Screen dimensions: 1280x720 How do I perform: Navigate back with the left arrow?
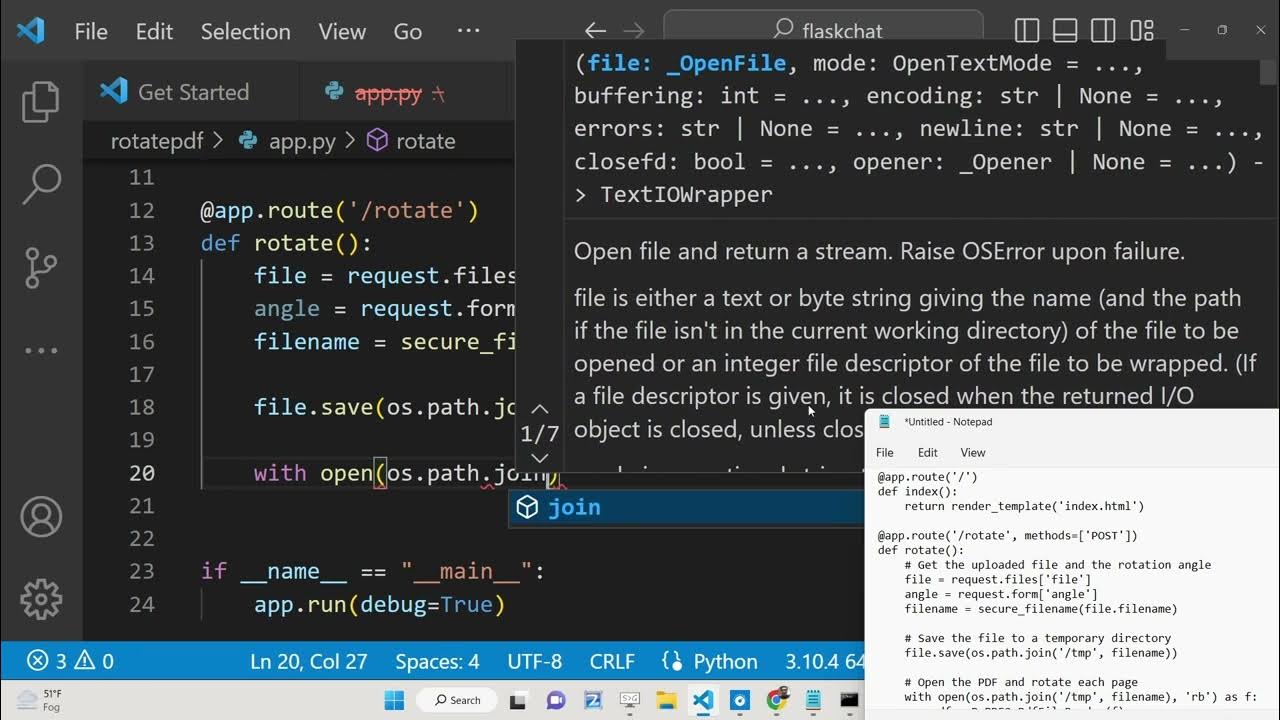tap(595, 31)
